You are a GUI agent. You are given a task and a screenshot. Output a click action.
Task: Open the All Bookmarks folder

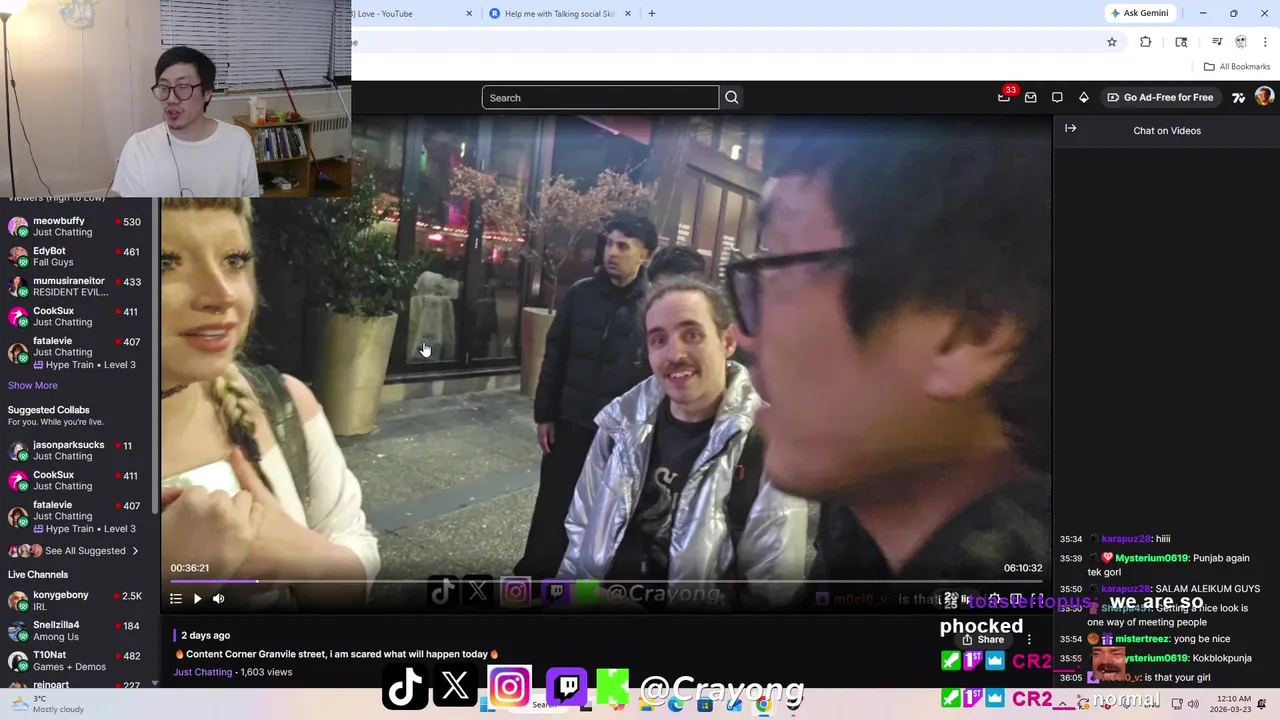[x=1237, y=66]
